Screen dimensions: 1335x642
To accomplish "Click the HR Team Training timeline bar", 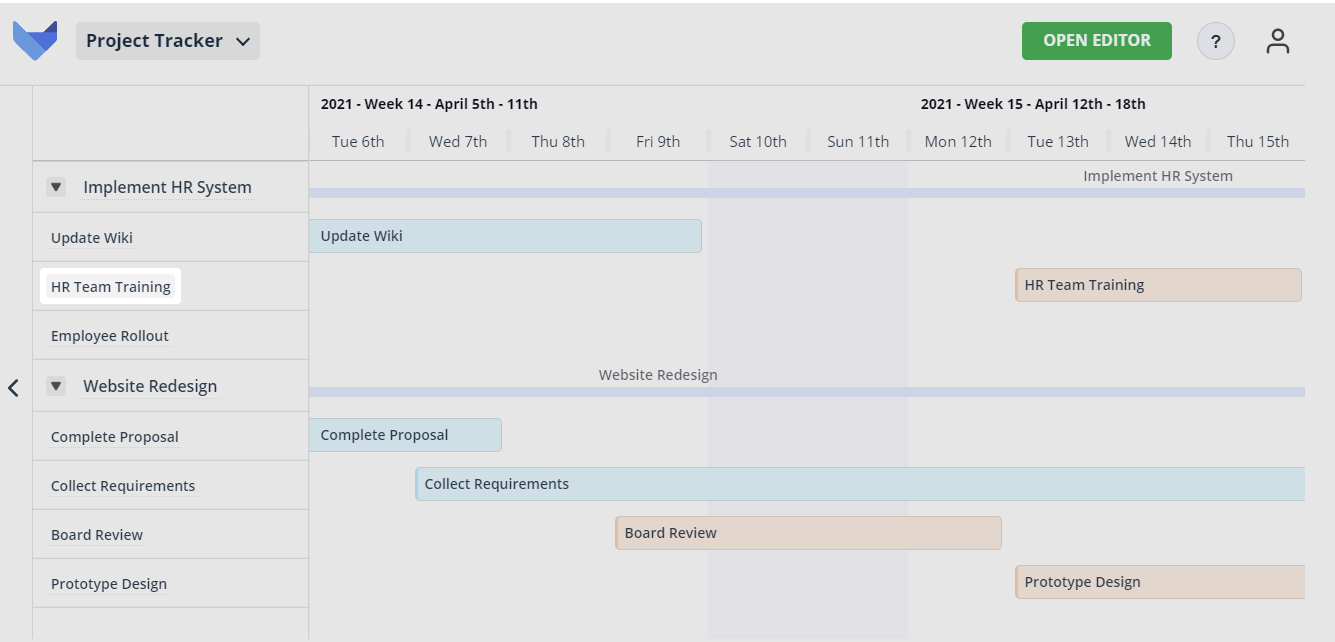I will pyautogui.click(x=1157, y=285).
